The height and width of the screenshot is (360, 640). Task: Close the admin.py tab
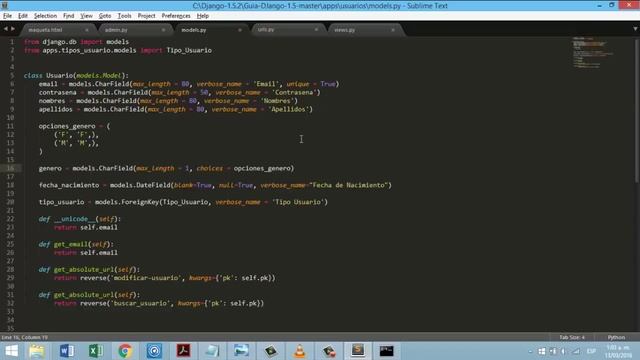click(x=163, y=30)
